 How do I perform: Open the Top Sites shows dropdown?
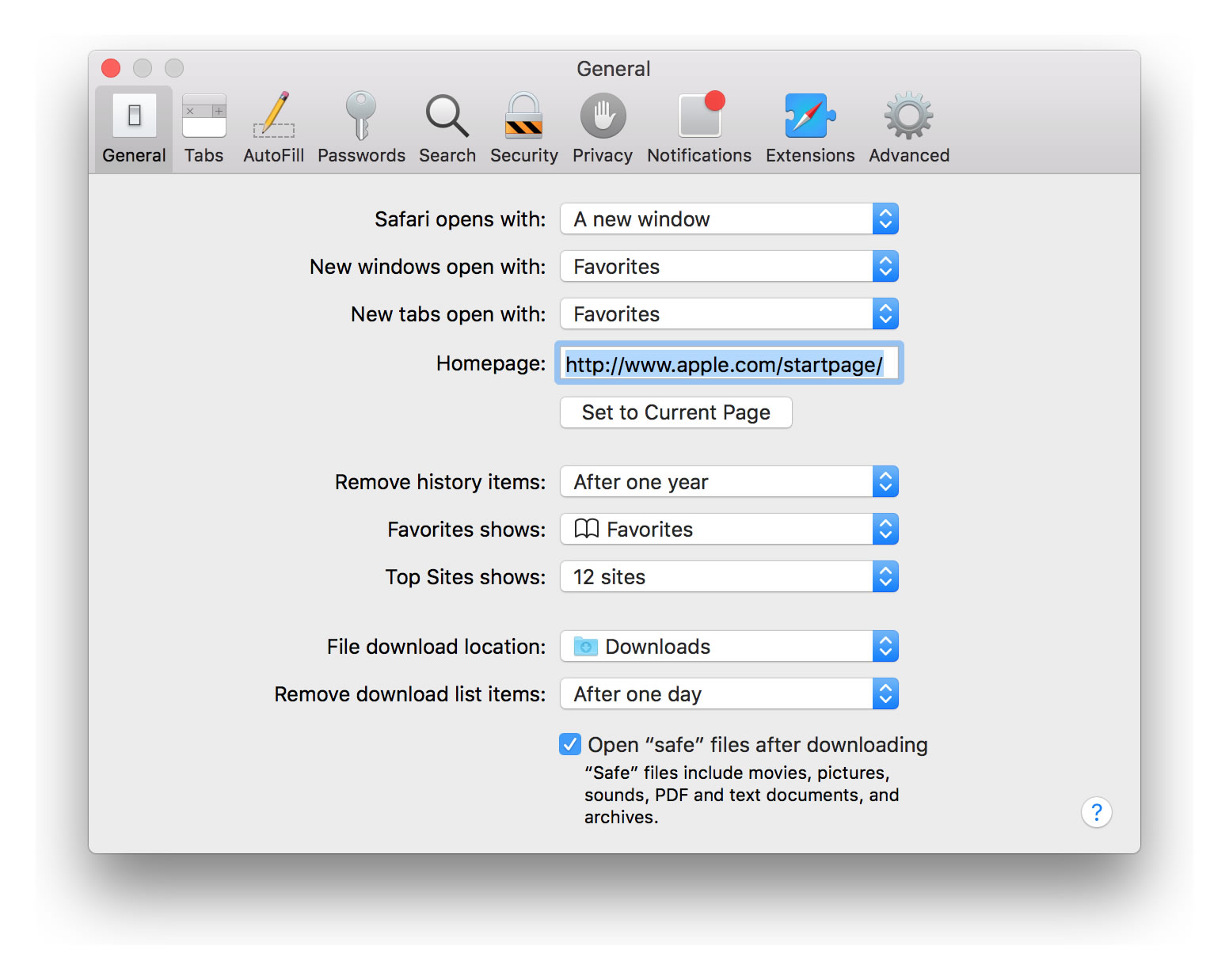[x=729, y=576]
